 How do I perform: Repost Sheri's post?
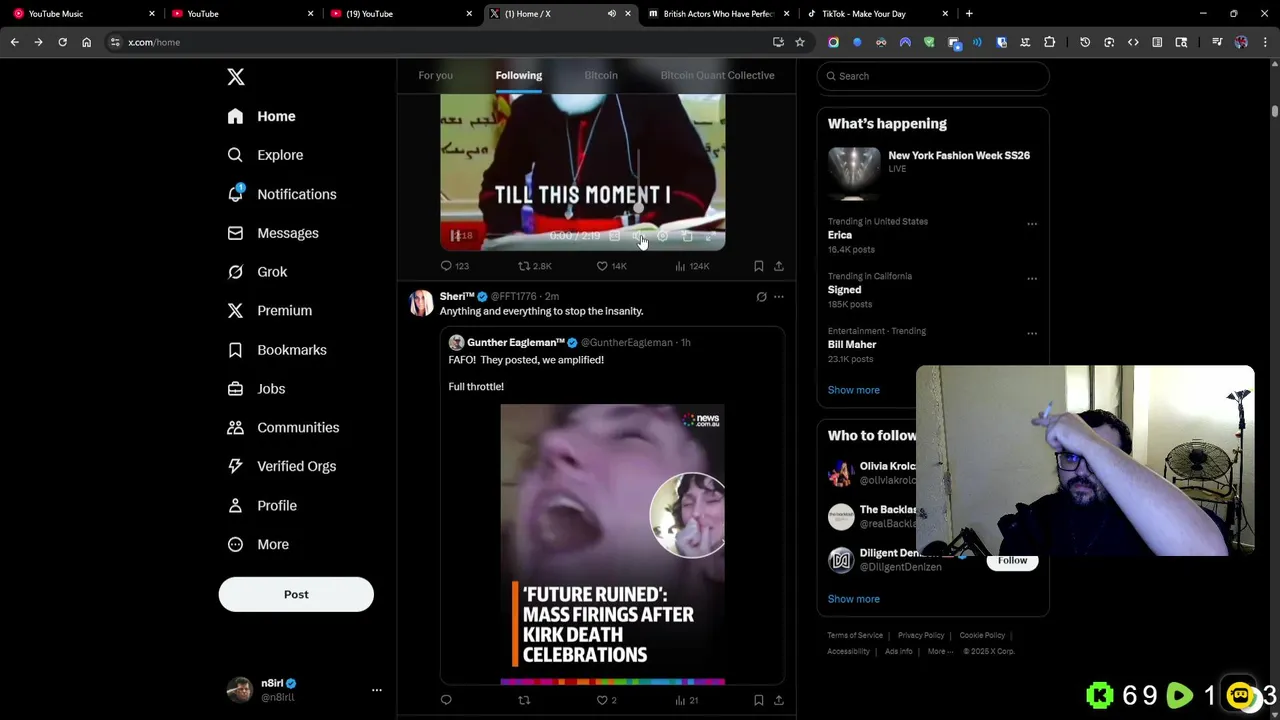[524, 700]
